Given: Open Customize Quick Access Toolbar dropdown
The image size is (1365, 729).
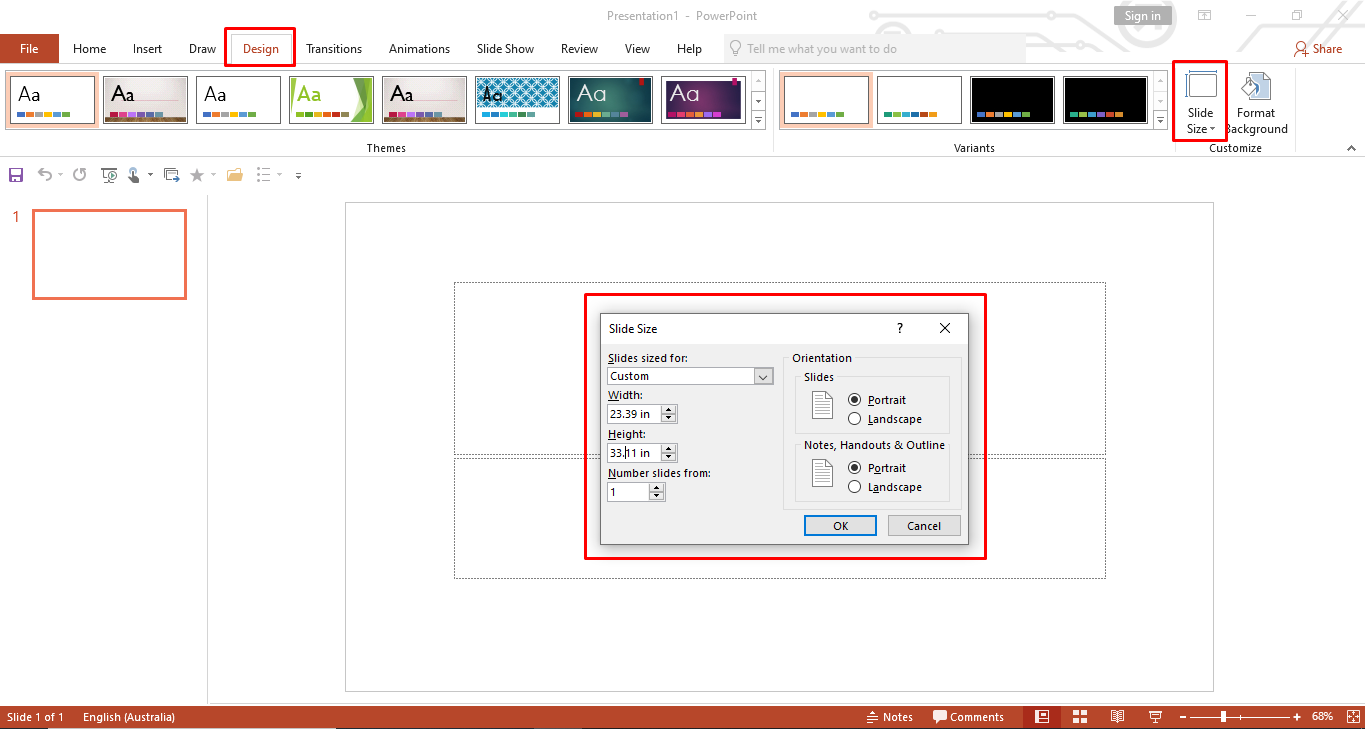Looking at the screenshot, I should tap(298, 175).
